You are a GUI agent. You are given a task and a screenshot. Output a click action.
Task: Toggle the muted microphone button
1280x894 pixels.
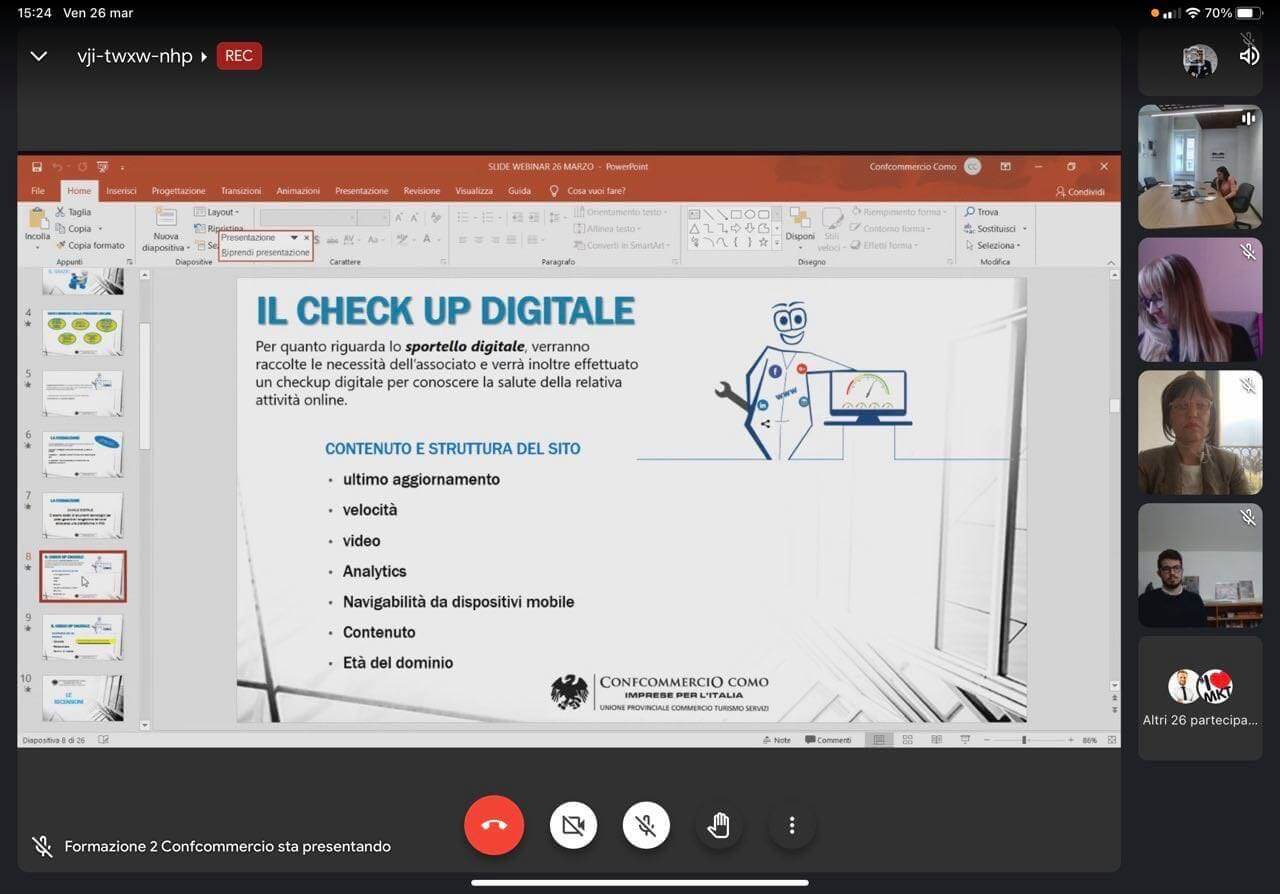click(x=646, y=825)
